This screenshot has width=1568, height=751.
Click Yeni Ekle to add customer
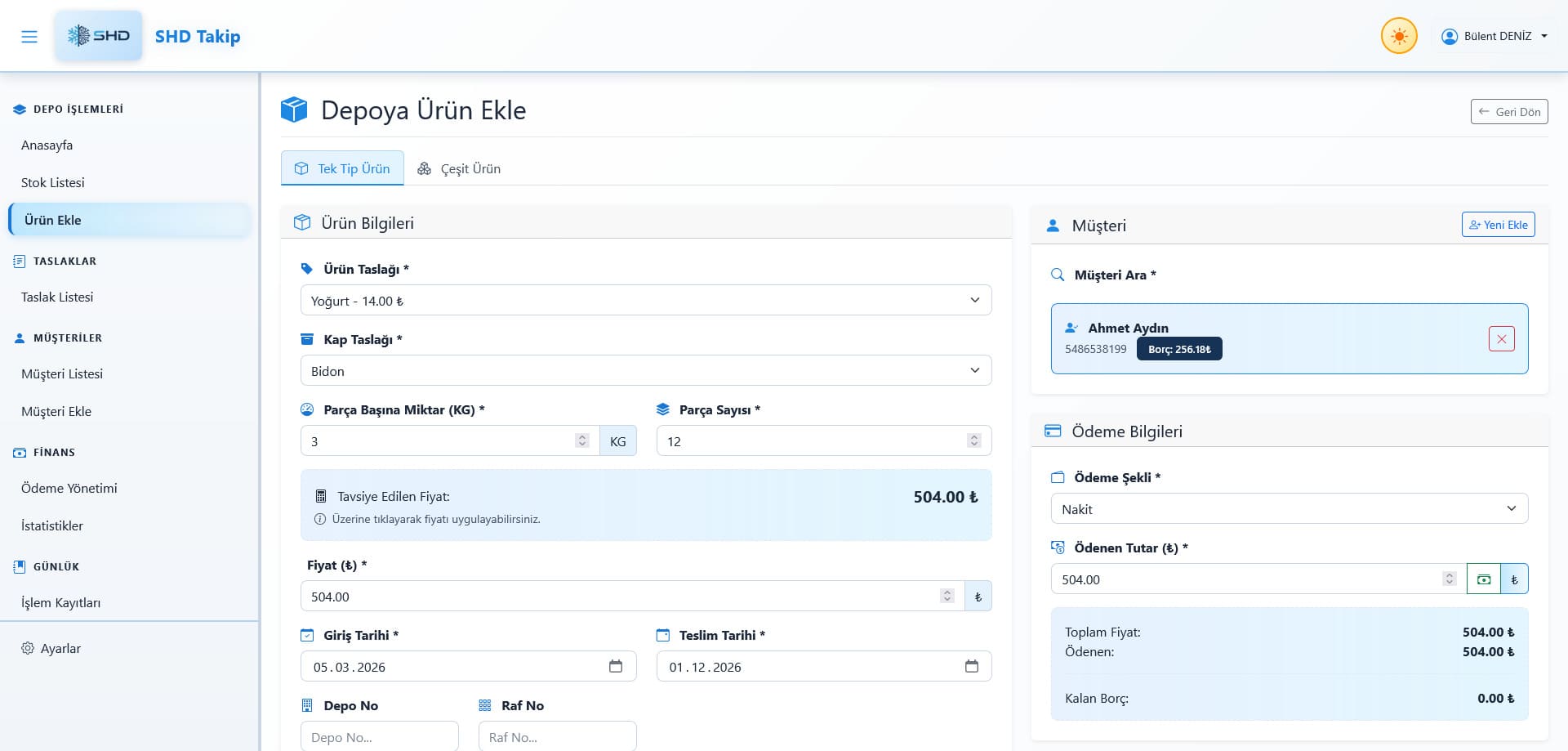[1498, 225]
